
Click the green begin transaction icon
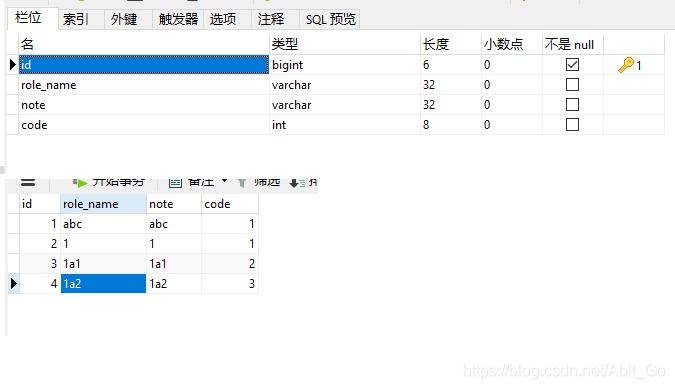[80, 183]
